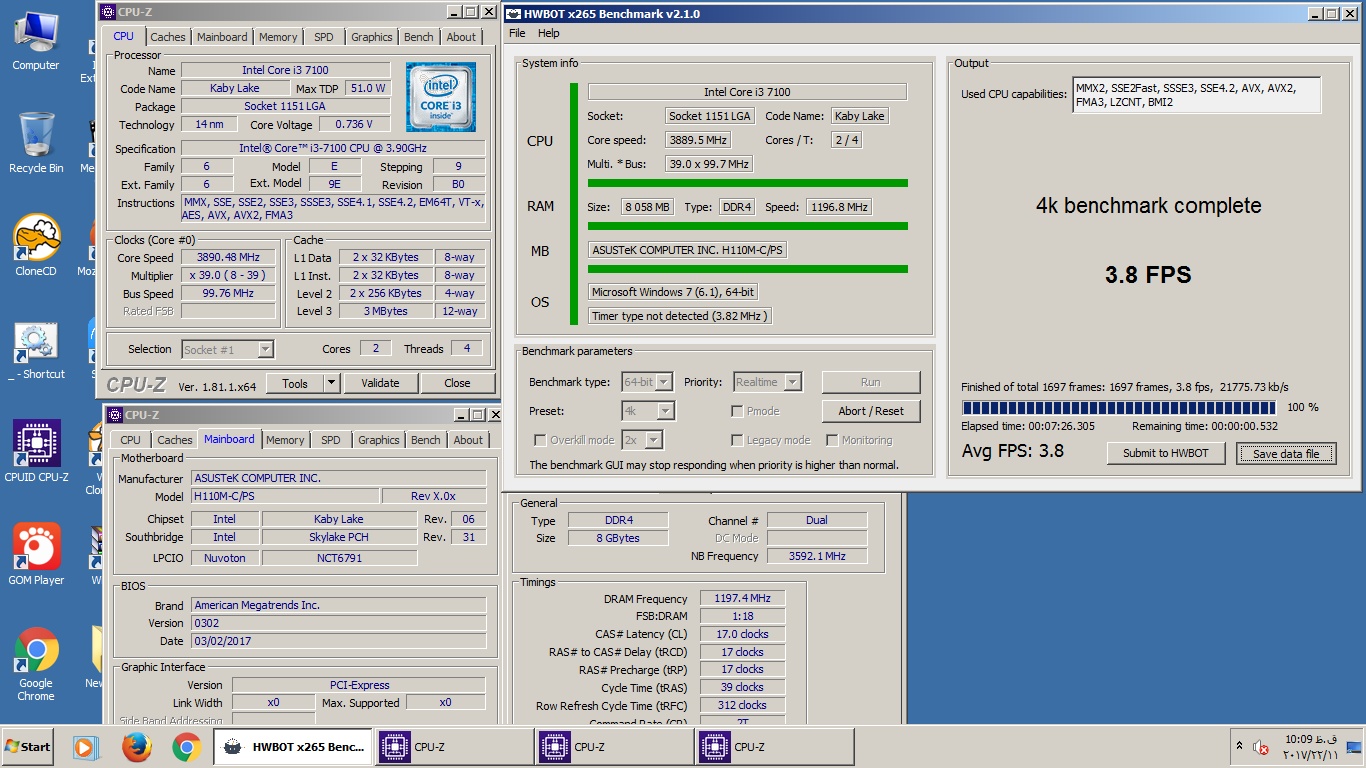Screen dimensions: 1366x768
Task: Open the Priority Realtime dropdown
Action: (x=767, y=382)
